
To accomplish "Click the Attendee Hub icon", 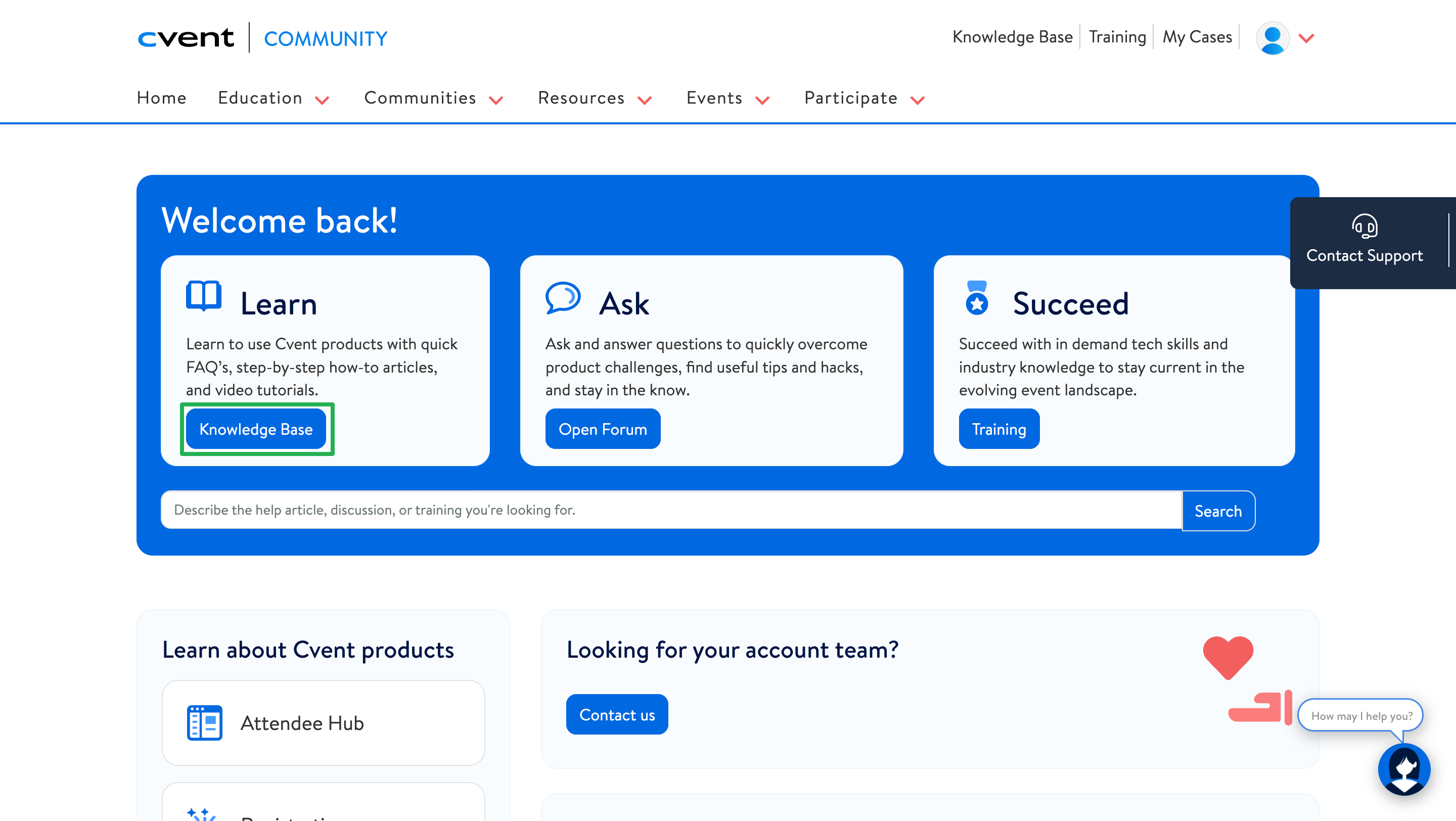I will [205, 723].
